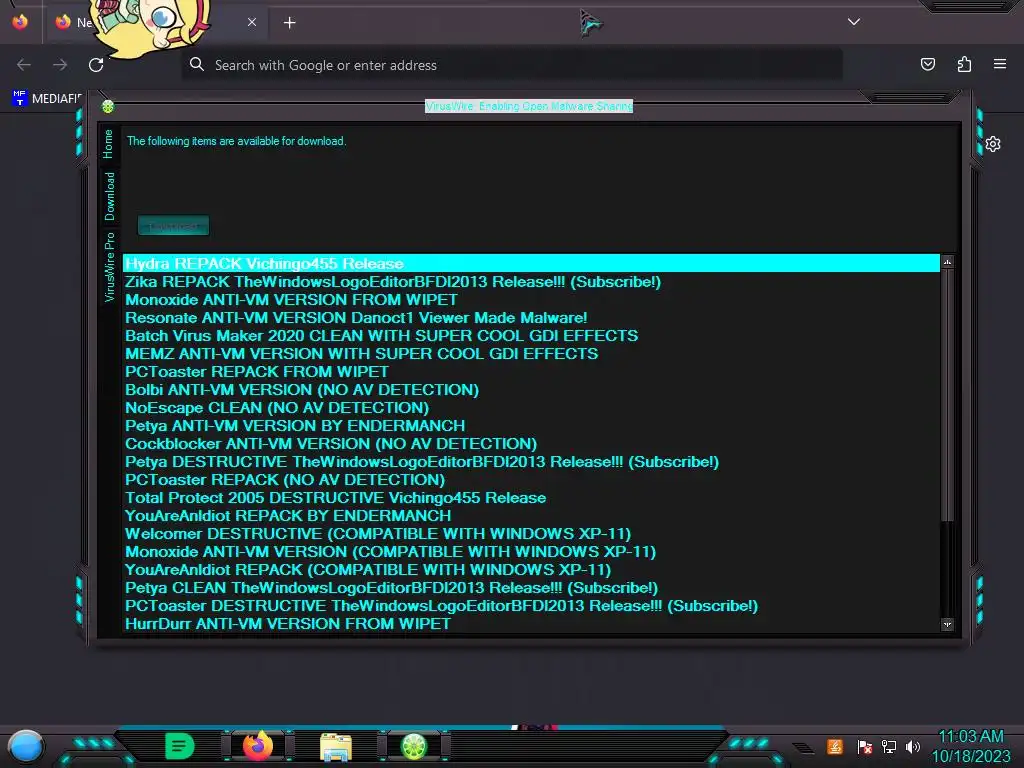Select Hydra REPACK Vichingo455 Release

[x=531, y=264]
